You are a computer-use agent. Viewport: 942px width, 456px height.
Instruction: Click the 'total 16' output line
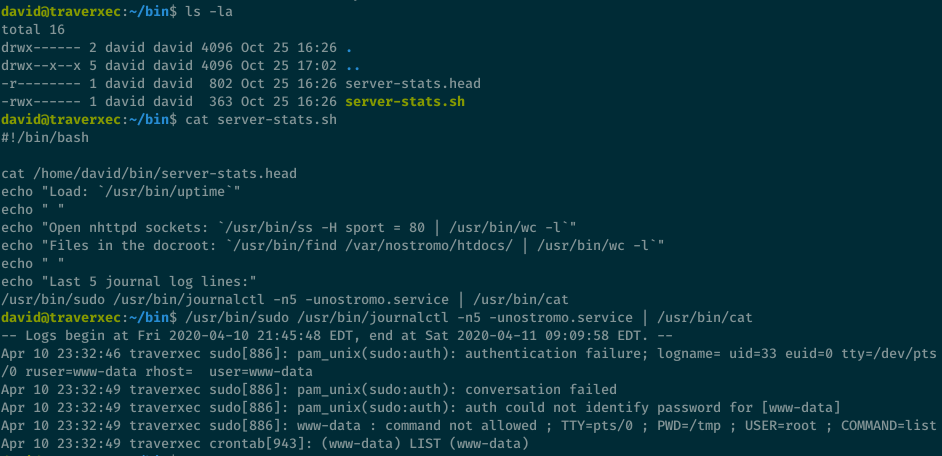[33, 29]
